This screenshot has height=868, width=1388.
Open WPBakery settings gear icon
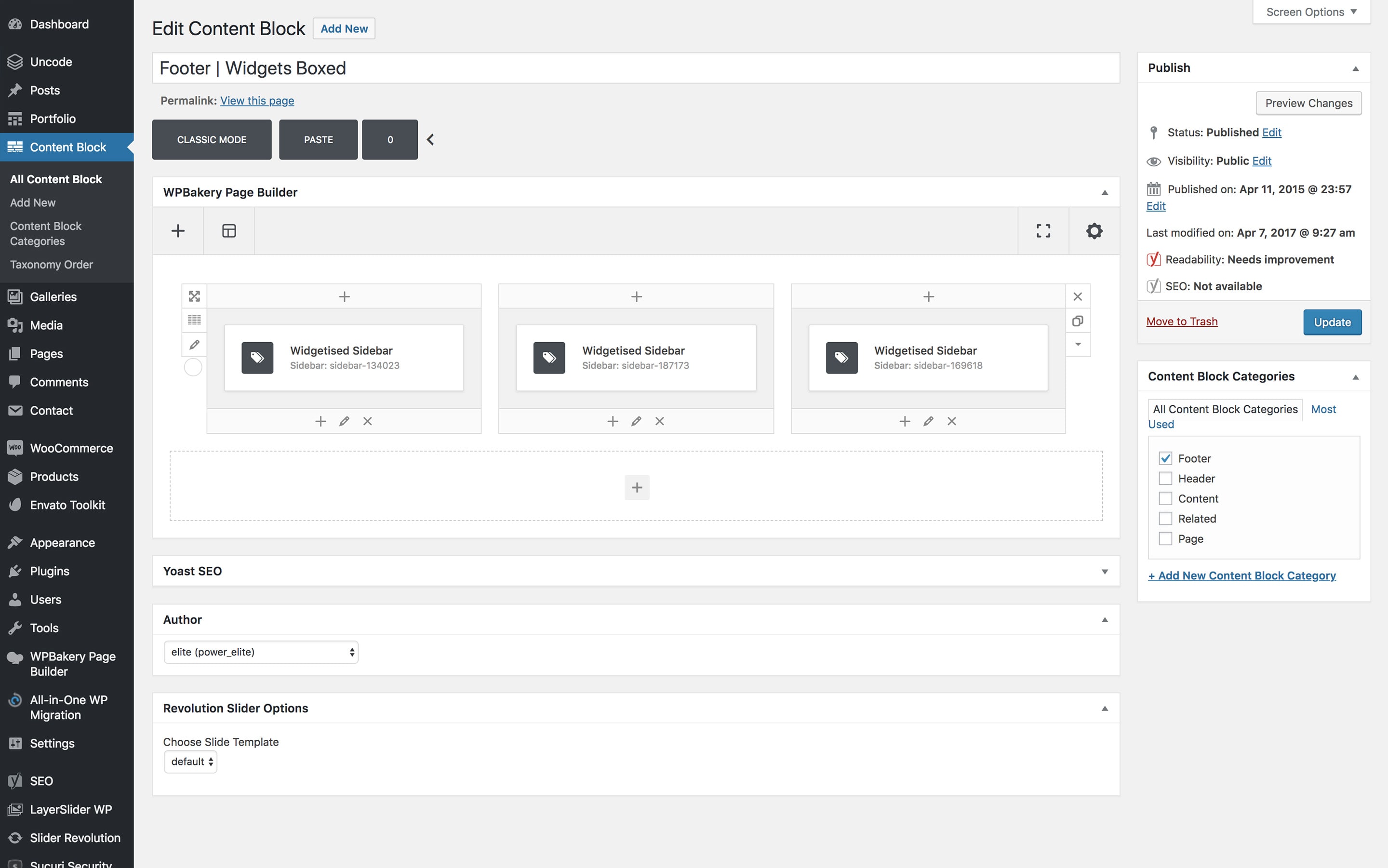(1094, 231)
